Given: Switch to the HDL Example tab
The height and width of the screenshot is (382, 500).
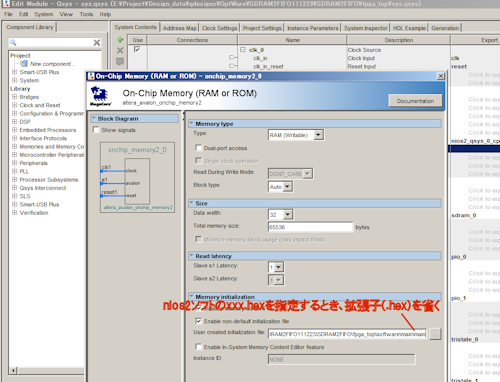Looking at the screenshot, I should [409, 28].
